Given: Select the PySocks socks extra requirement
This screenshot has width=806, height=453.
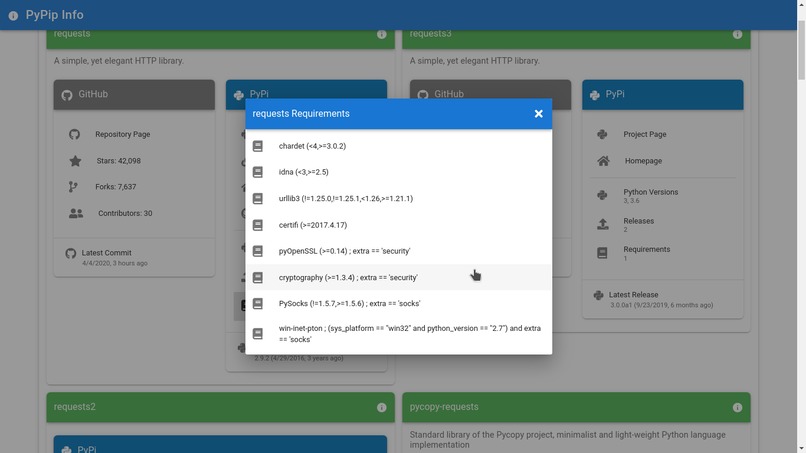Looking at the screenshot, I should pyautogui.click(x=398, y=303).
